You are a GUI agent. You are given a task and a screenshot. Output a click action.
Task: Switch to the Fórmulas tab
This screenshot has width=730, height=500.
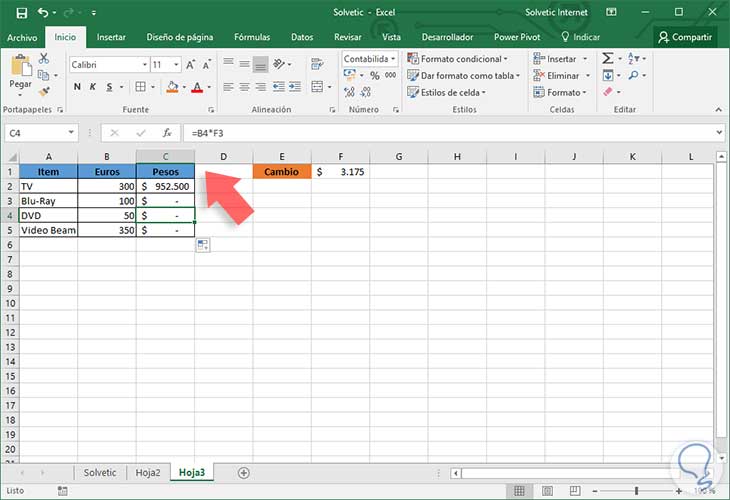[252, 37]
